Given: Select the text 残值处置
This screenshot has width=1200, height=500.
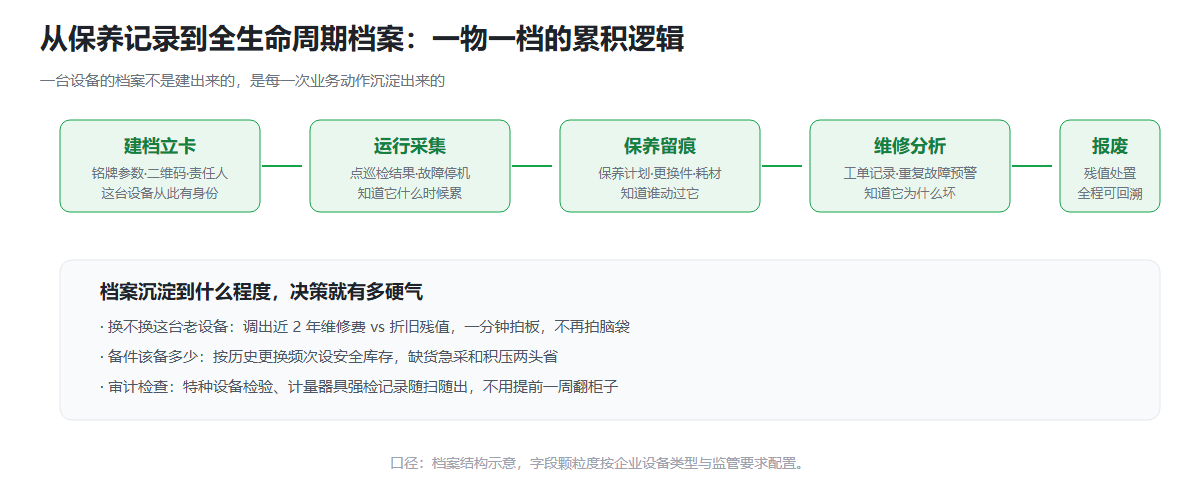Looking at the screenshot, I should (1110, 173).
